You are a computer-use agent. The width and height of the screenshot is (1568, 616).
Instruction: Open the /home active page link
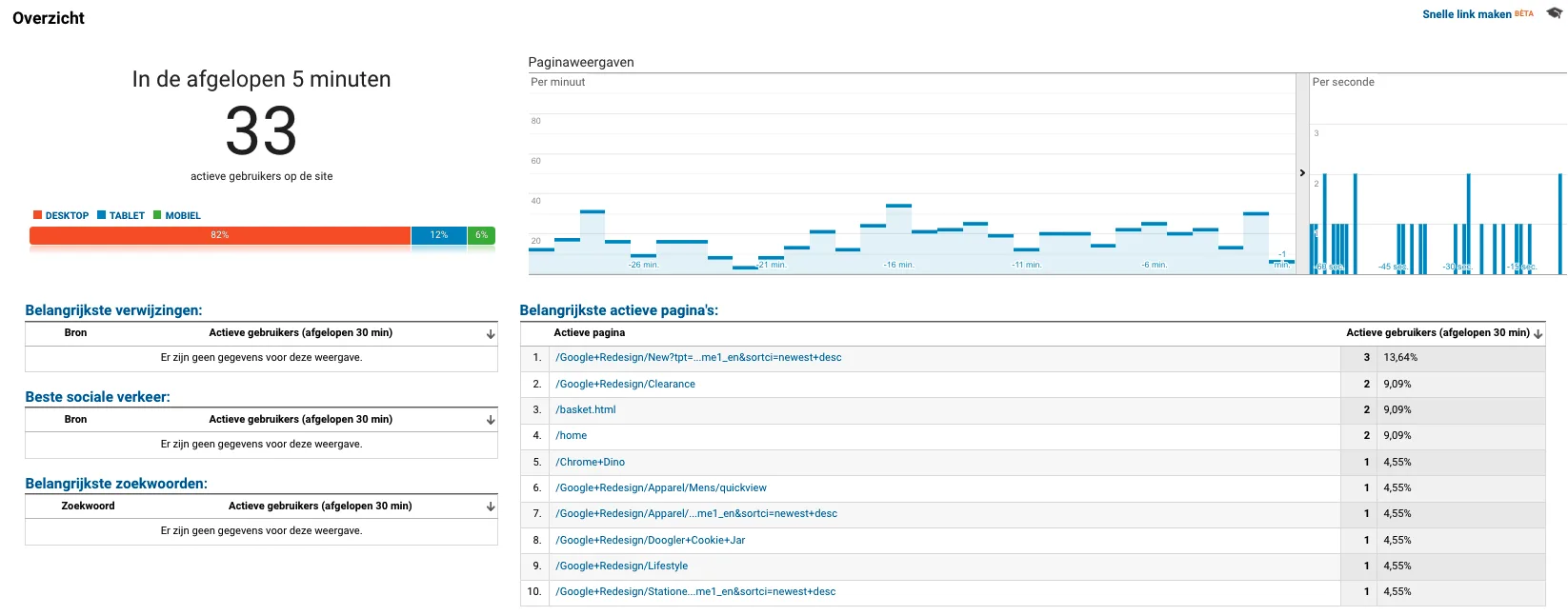[x=572, y=435]
